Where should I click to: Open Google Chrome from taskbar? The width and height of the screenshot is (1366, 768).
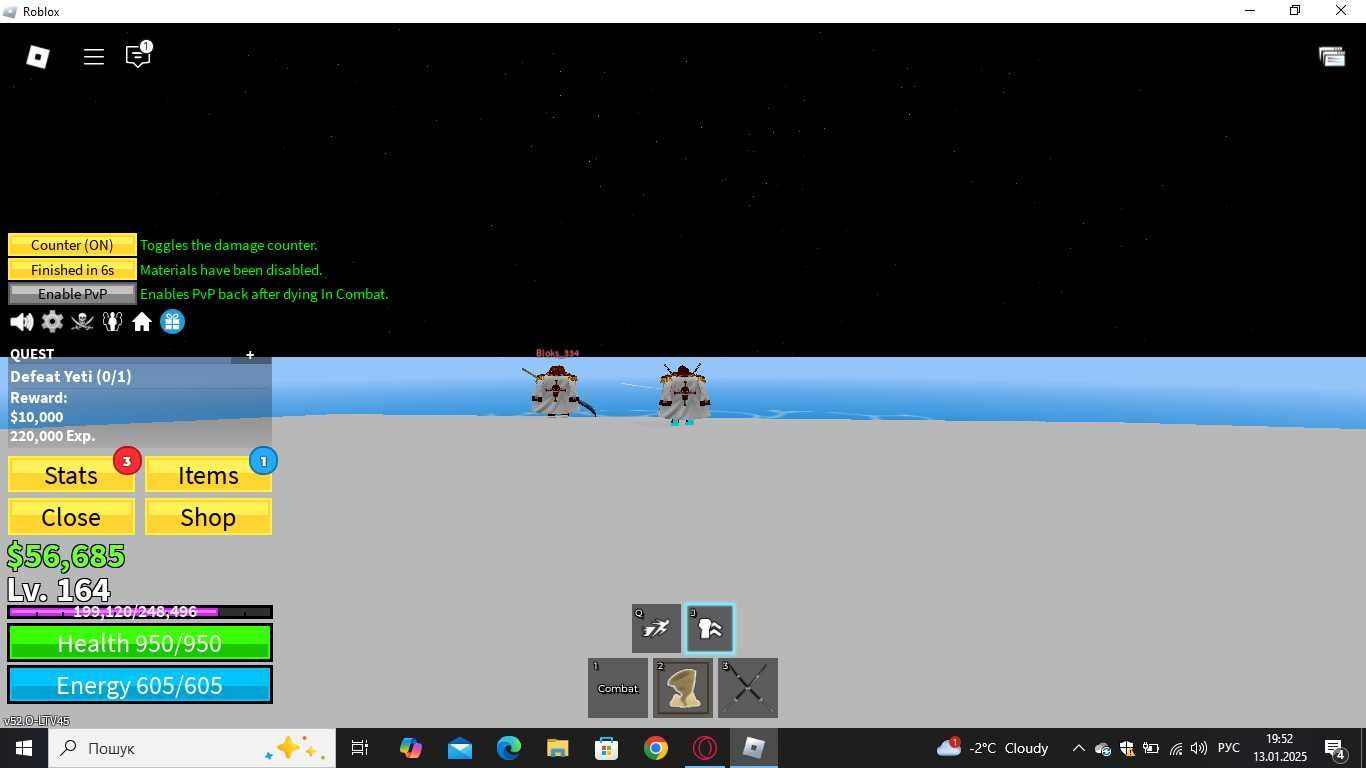click(656, 748)
